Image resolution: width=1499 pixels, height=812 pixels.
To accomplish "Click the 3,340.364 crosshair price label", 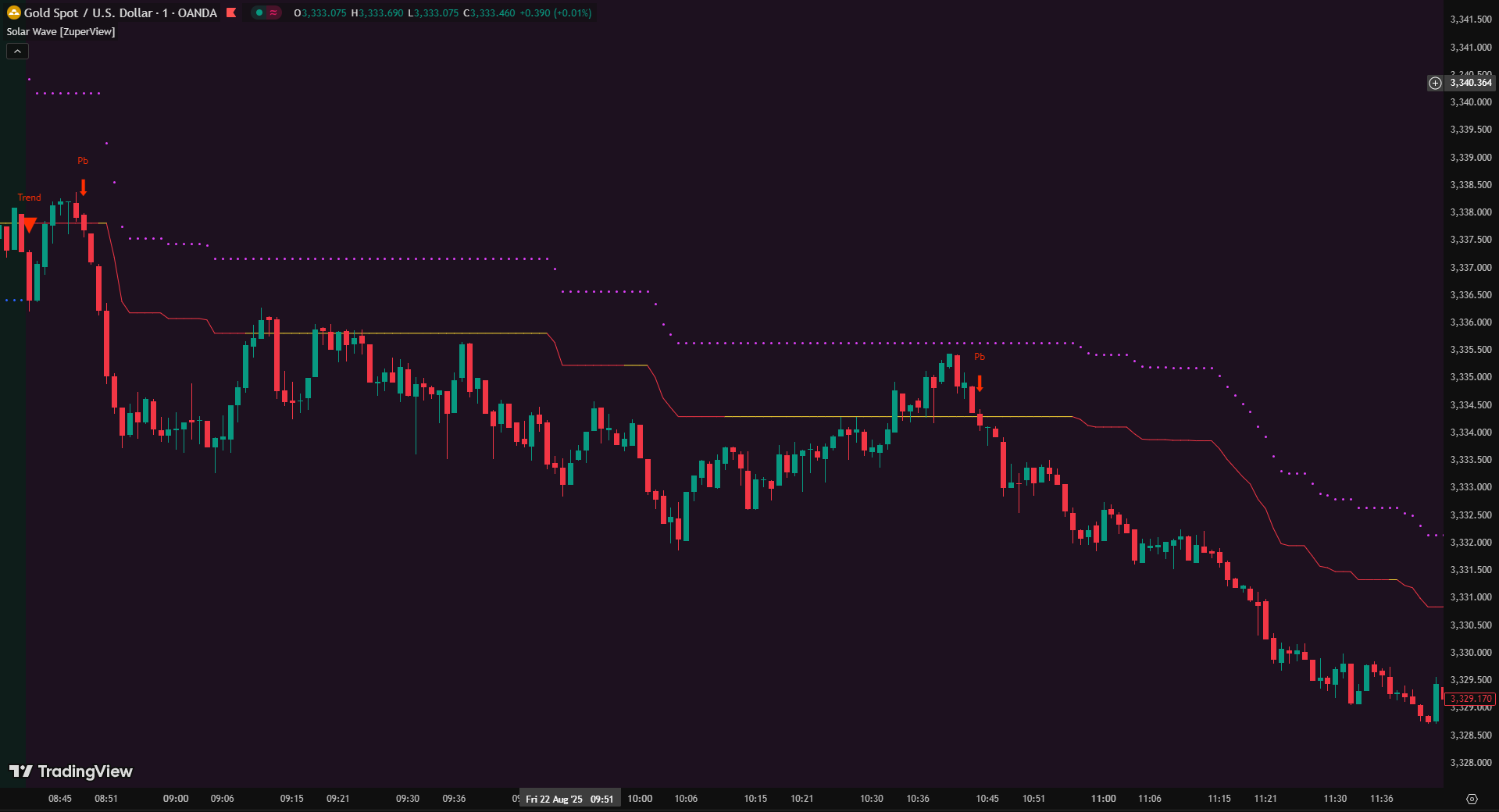I will [x=1470, y=83].
